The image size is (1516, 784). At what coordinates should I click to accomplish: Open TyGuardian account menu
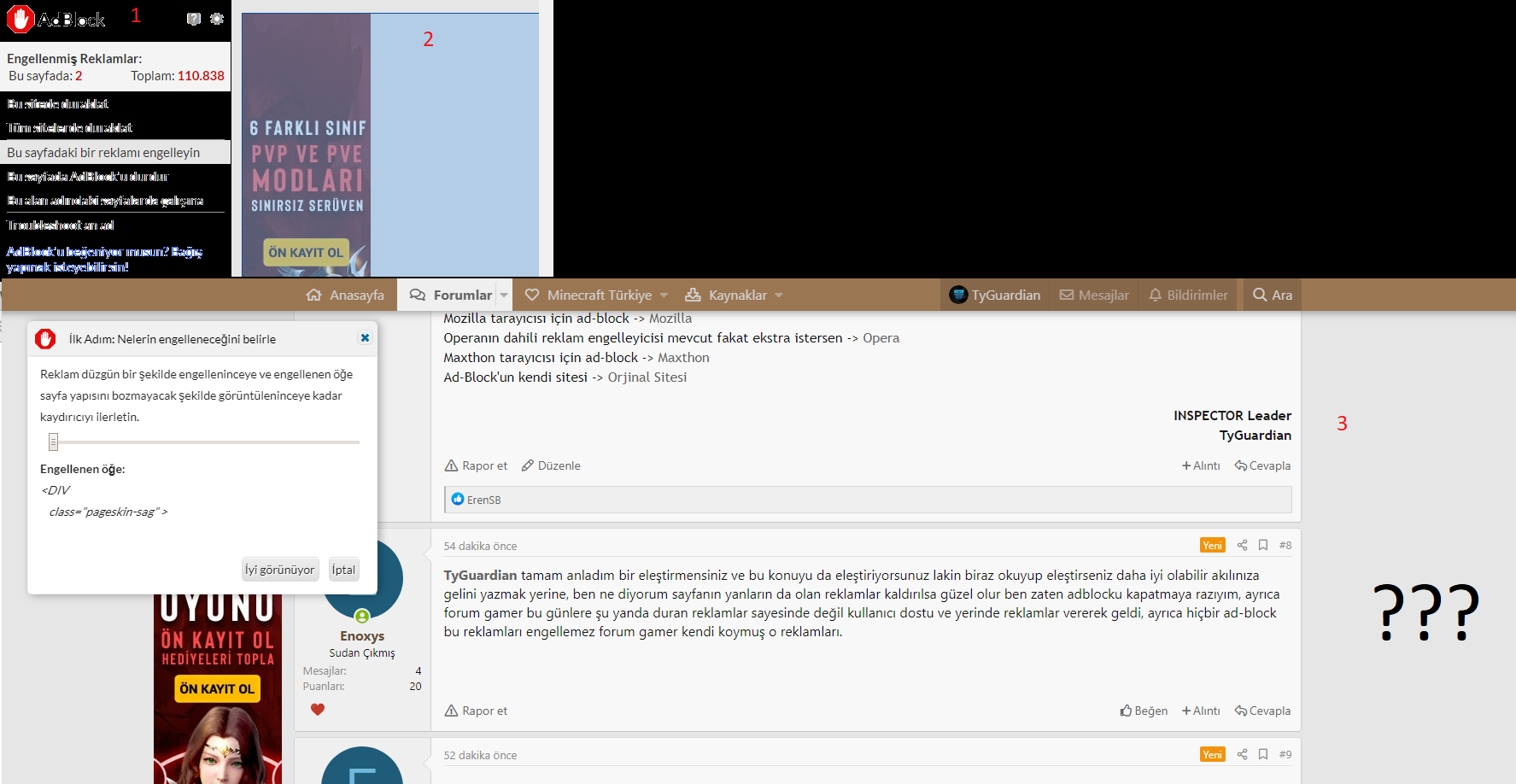tap(995, 295)
